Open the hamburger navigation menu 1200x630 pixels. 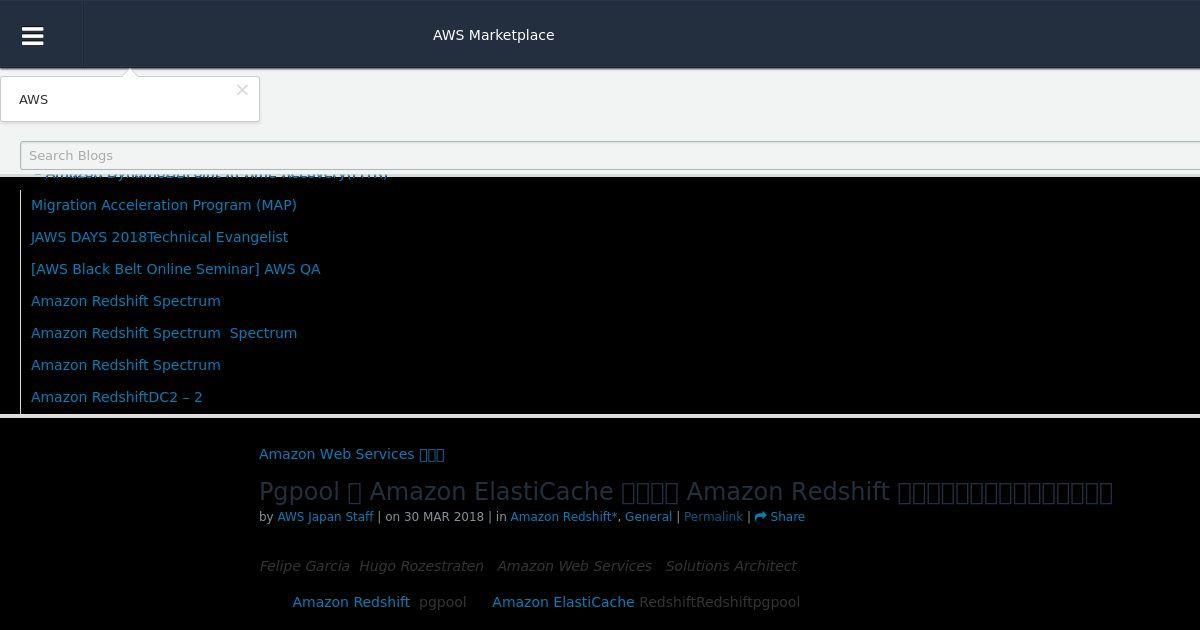[32, 36]
